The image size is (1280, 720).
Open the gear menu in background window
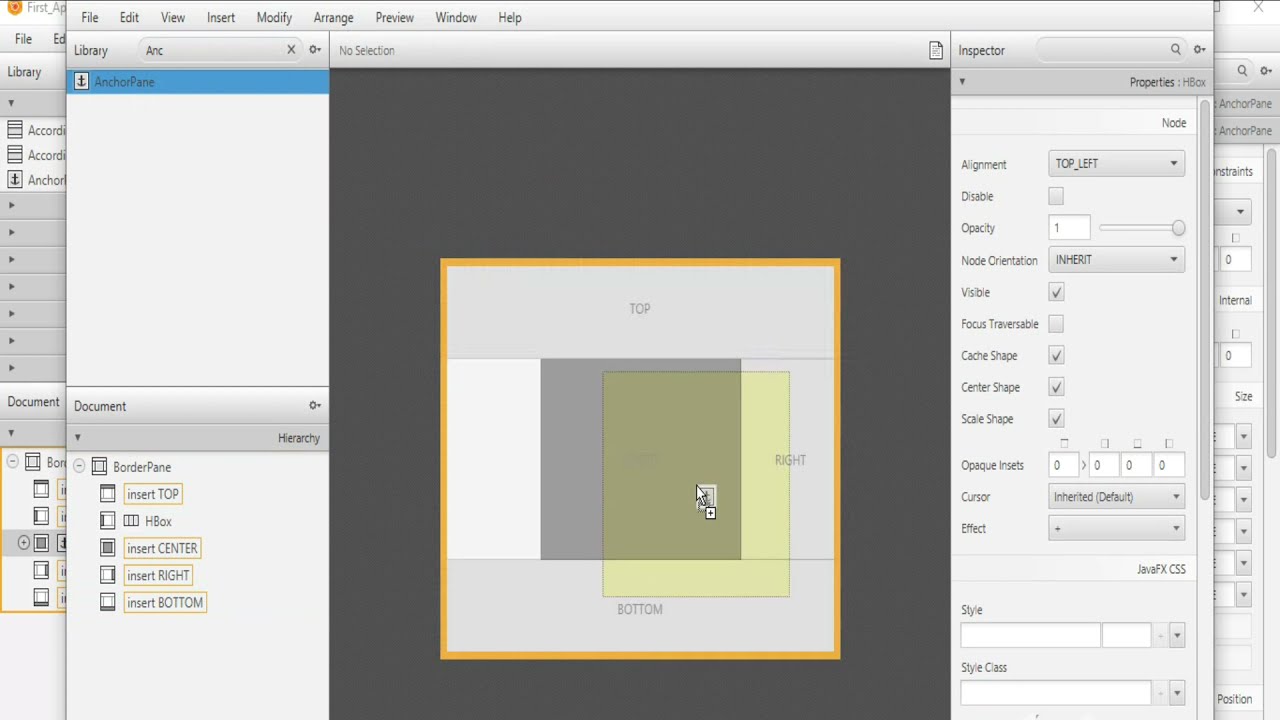click(1265, 71)
